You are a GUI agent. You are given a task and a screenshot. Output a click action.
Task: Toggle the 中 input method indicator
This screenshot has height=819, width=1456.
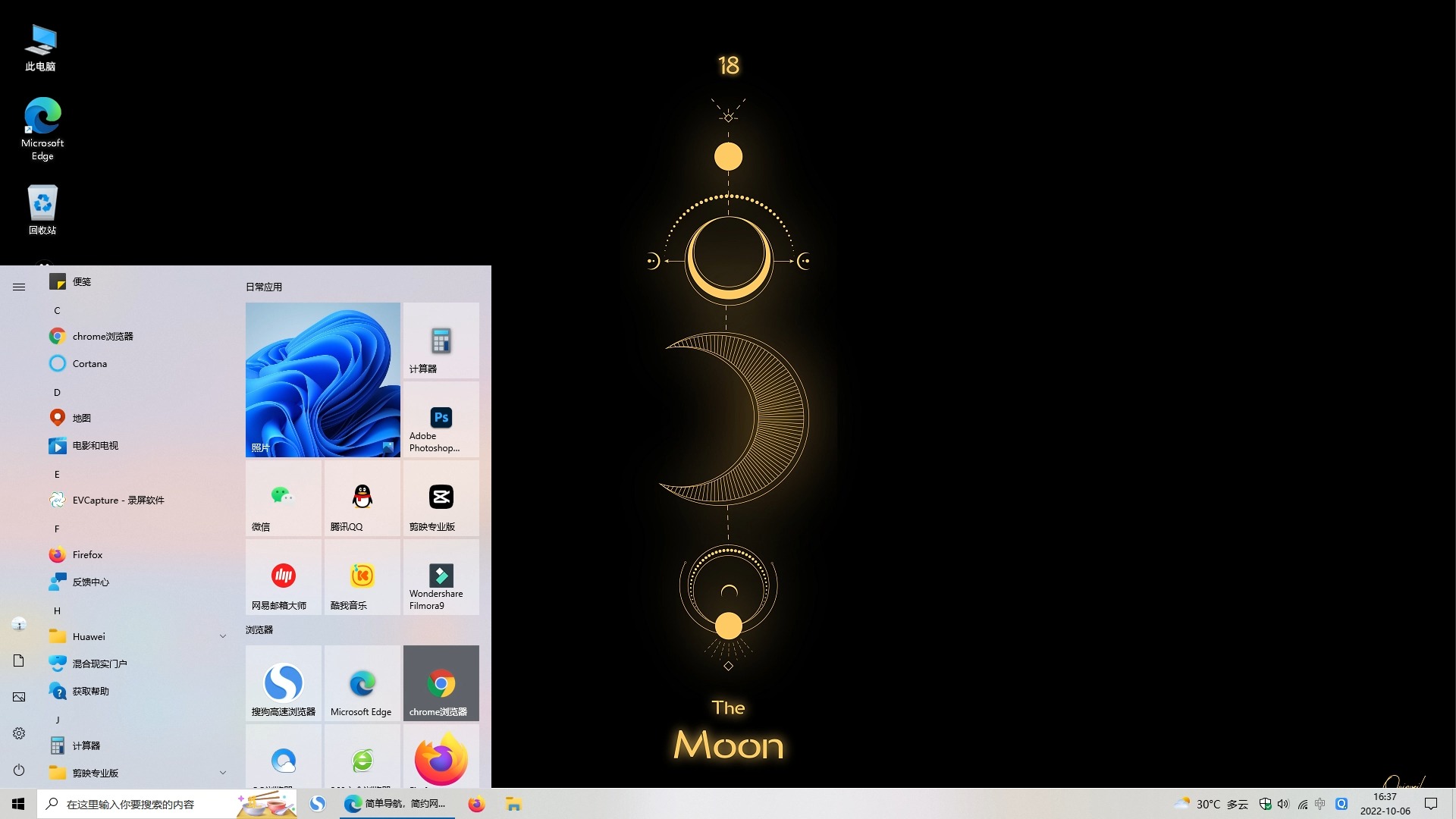(x=1320, y=804)
